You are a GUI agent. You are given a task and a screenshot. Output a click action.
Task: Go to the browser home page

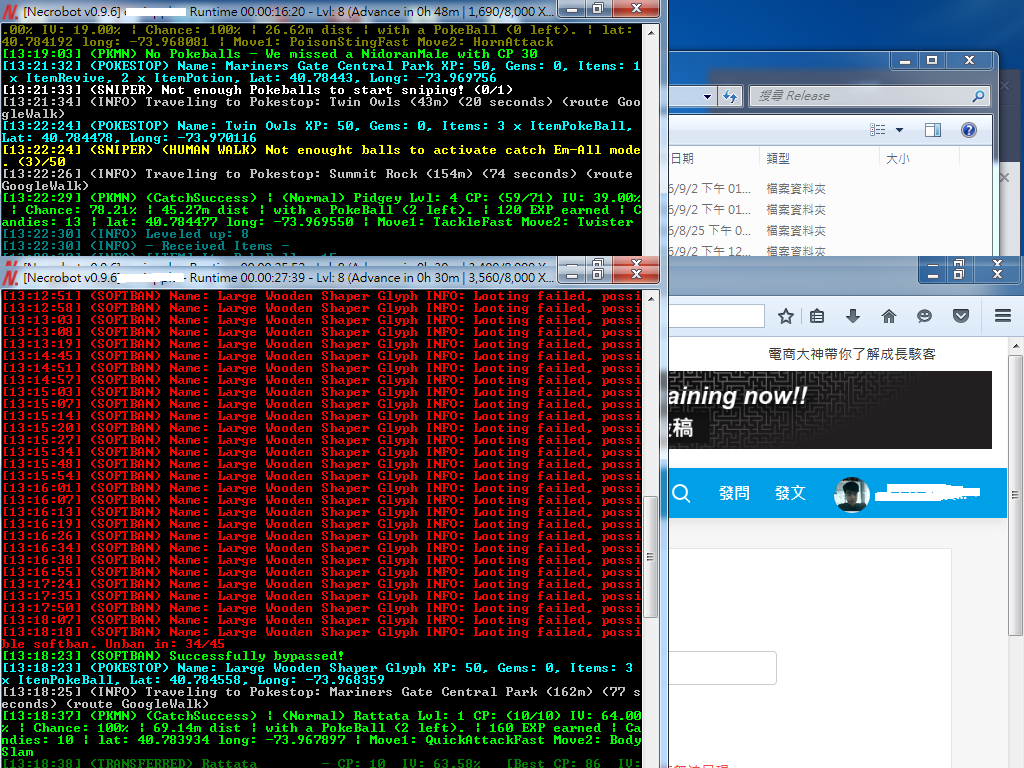pos(889,317)
